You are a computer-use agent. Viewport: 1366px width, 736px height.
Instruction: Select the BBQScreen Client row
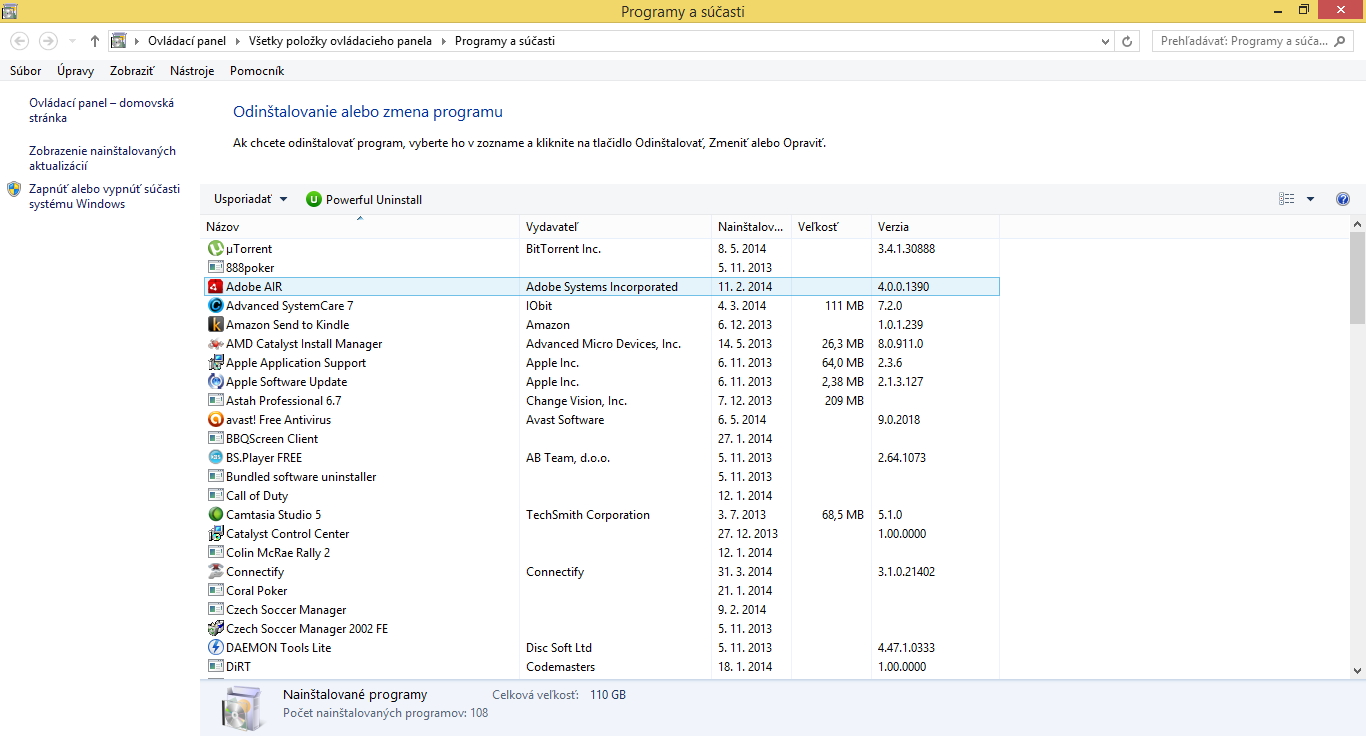click(600, 438)
